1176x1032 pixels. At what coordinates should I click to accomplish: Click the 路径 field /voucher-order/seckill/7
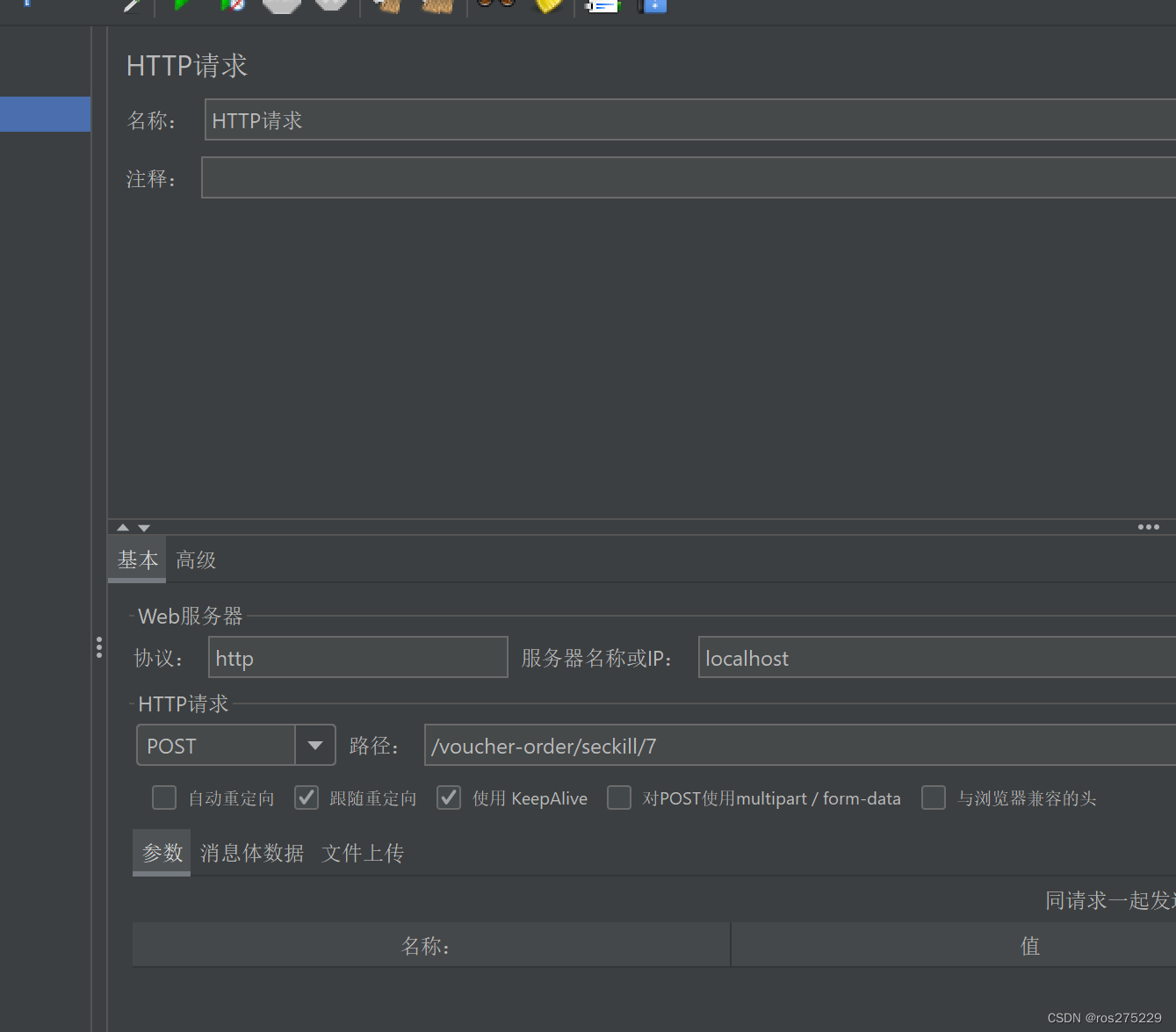[800, 746]
